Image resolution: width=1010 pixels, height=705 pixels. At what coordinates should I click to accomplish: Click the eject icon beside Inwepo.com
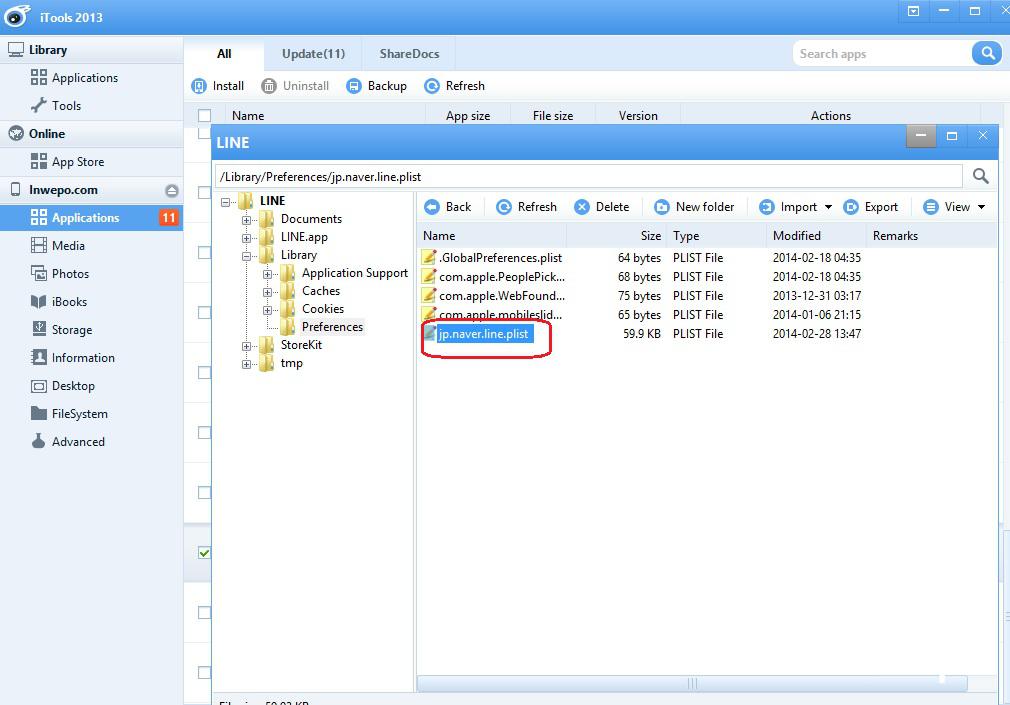[172, 190]
